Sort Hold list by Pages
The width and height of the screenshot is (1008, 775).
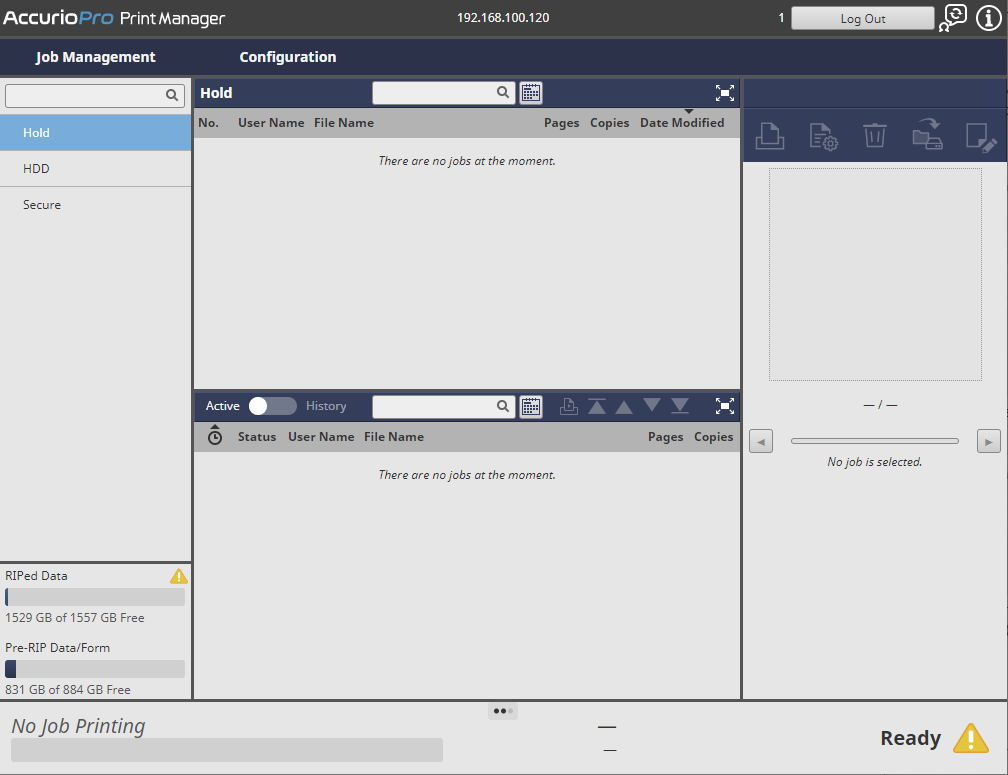tap(561, 123)
